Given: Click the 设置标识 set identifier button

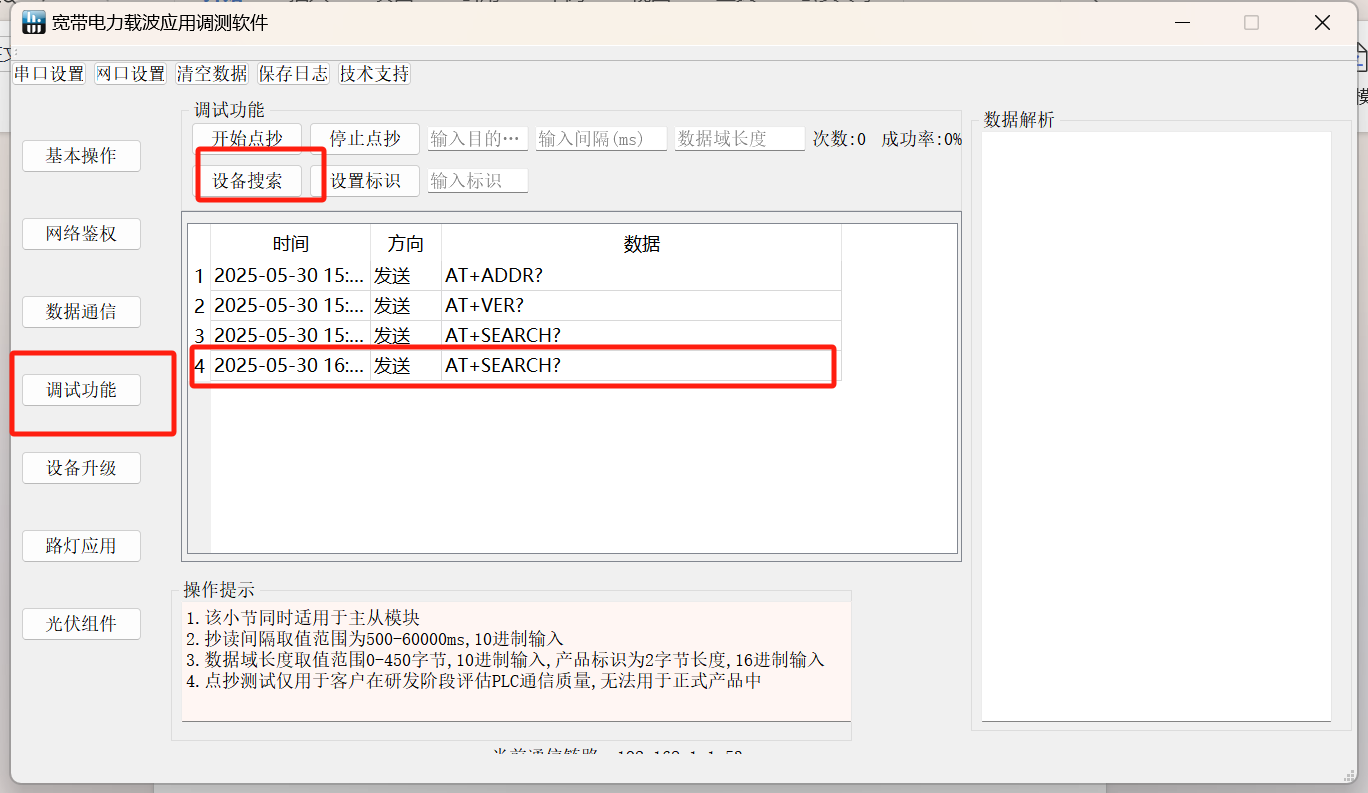Looking at the screenshot, I should tap(364, 180).
